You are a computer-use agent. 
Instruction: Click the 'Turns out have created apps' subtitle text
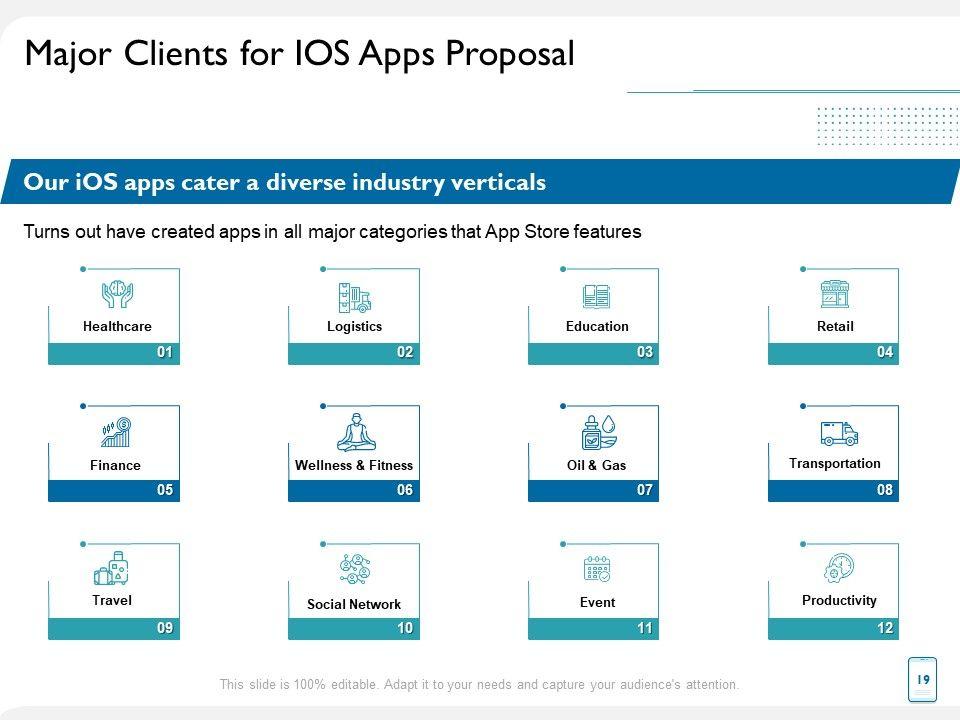[331, 232]
